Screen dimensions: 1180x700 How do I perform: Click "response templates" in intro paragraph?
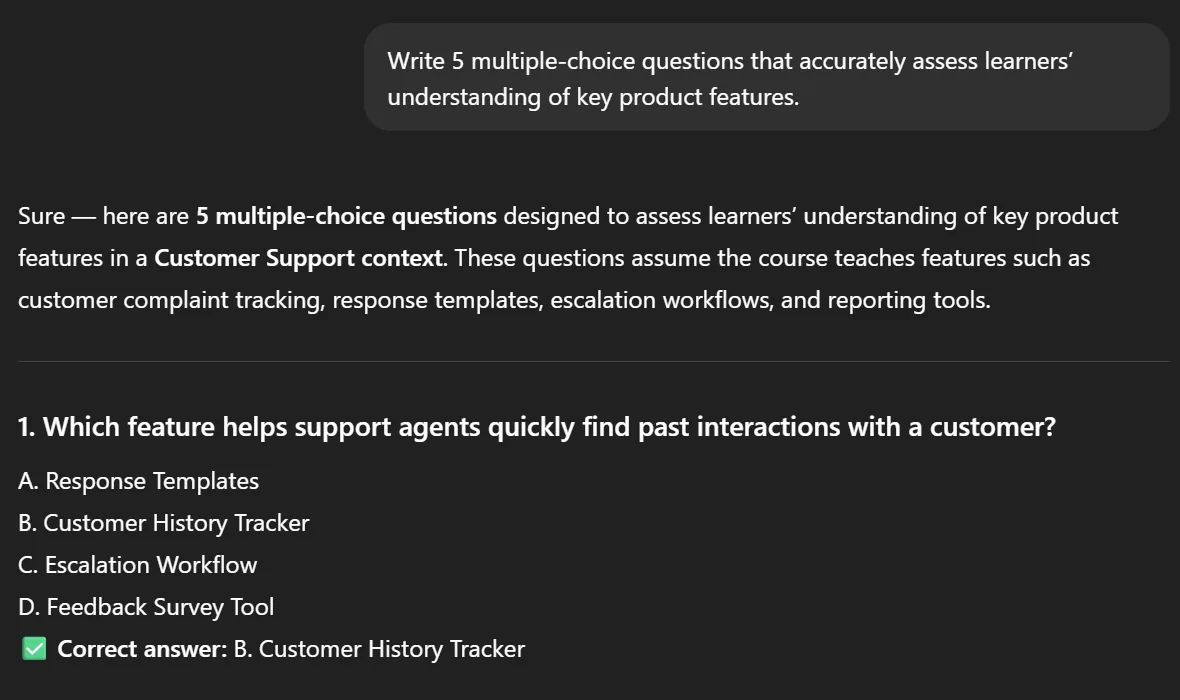click(x=436, y=300)
